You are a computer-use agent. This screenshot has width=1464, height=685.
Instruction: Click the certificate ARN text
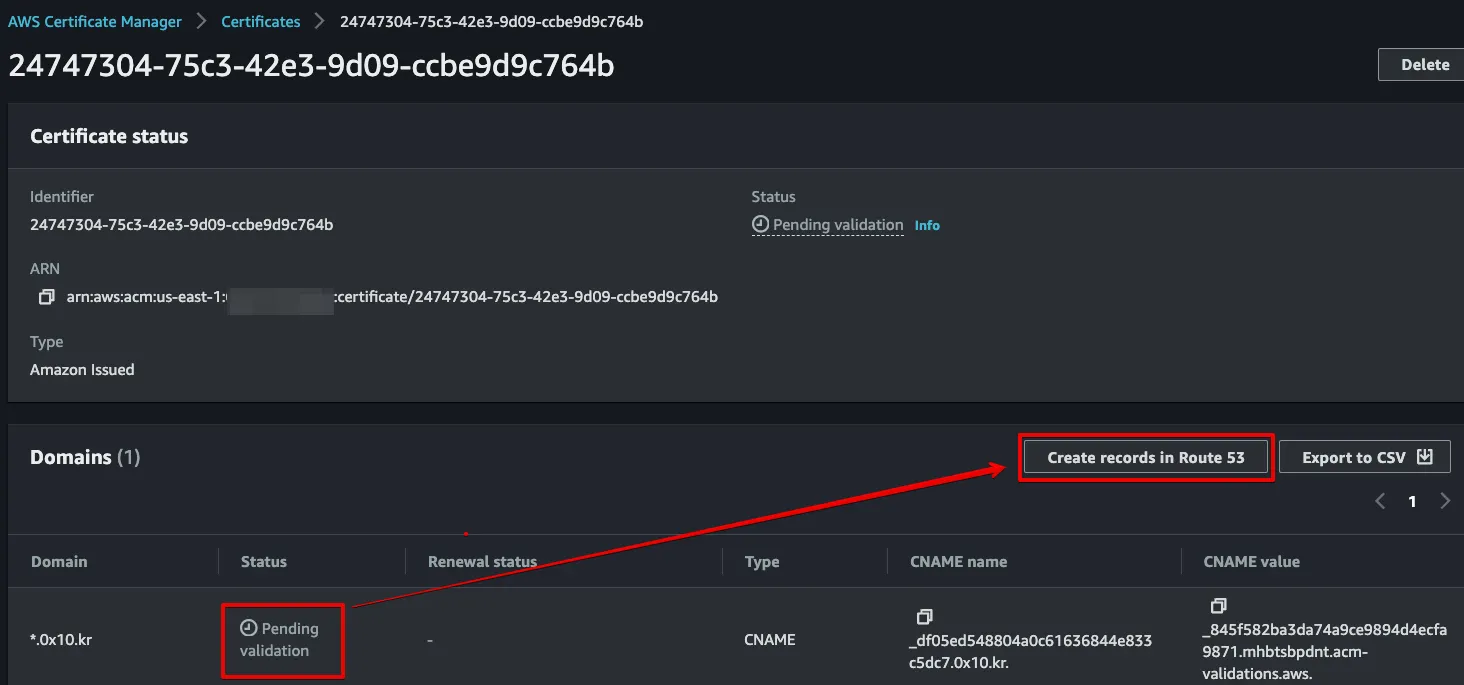(392, 297)
